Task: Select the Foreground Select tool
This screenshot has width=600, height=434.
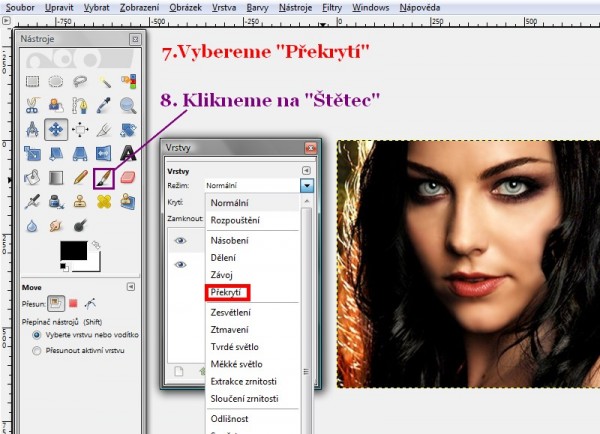Action: click(56, 106)
